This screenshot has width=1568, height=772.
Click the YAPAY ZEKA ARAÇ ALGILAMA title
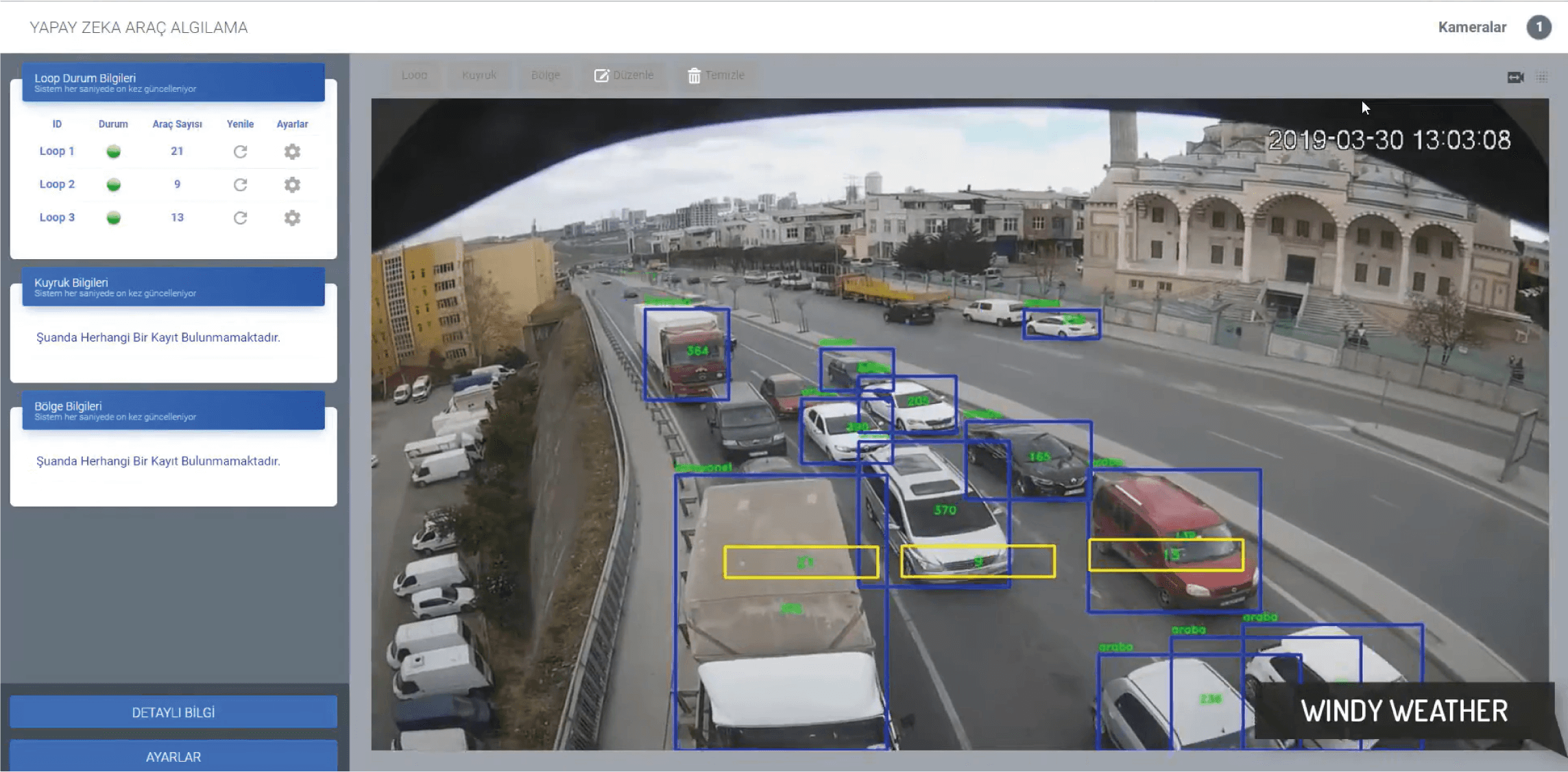(138, 27)
